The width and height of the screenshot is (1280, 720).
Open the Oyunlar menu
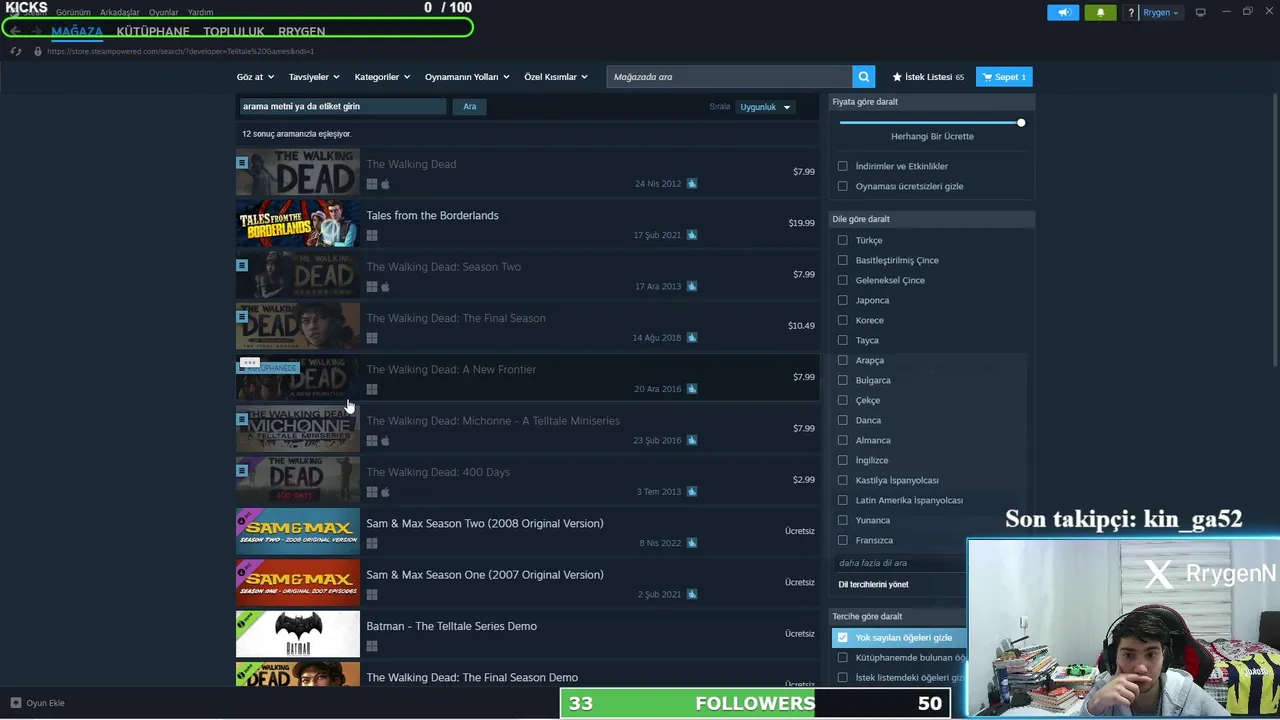point(164,12)
